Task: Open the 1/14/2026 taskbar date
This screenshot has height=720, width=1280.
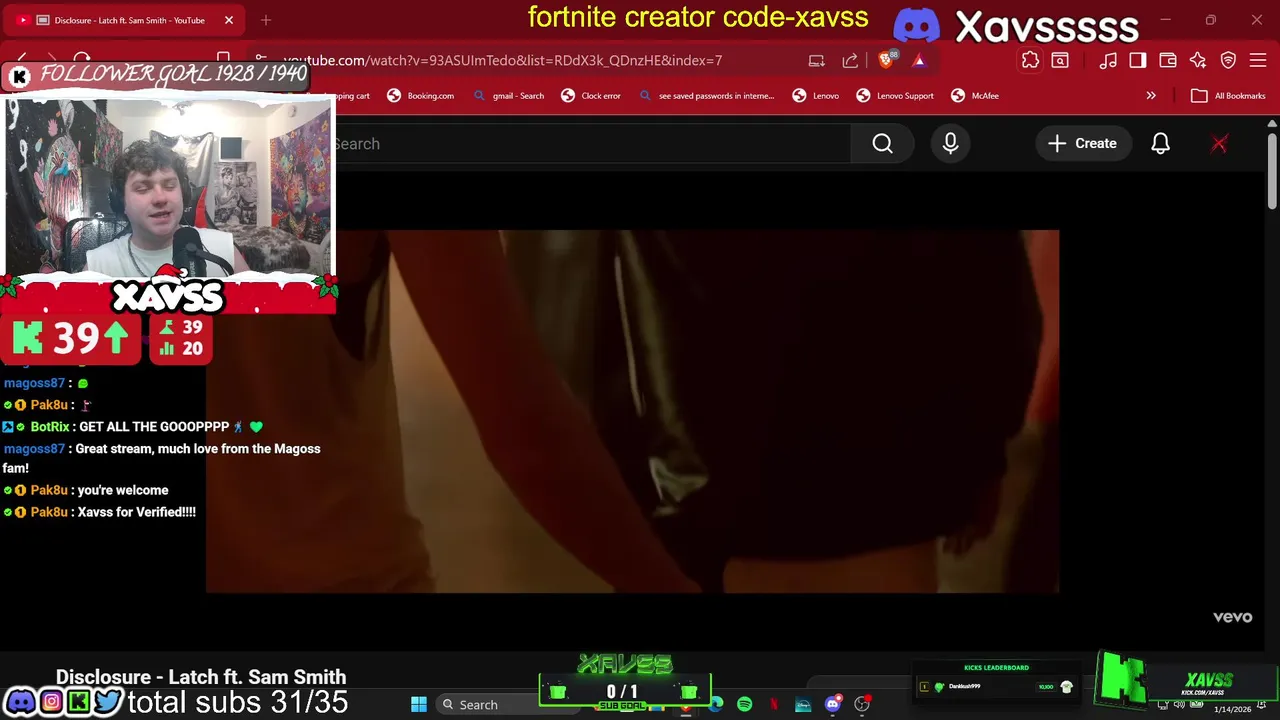Action: [1232, 709]
